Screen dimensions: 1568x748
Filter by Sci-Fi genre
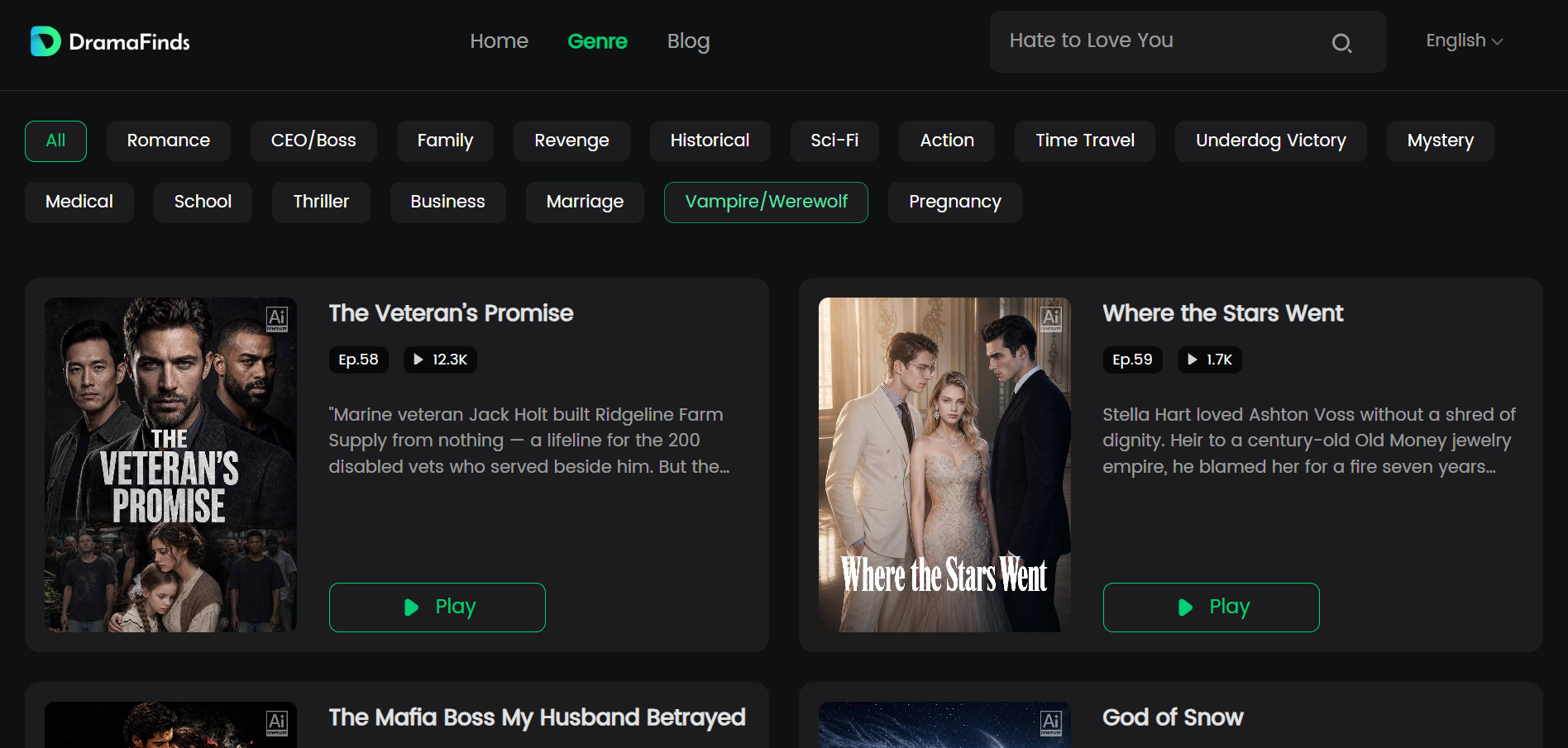(834, 141)
